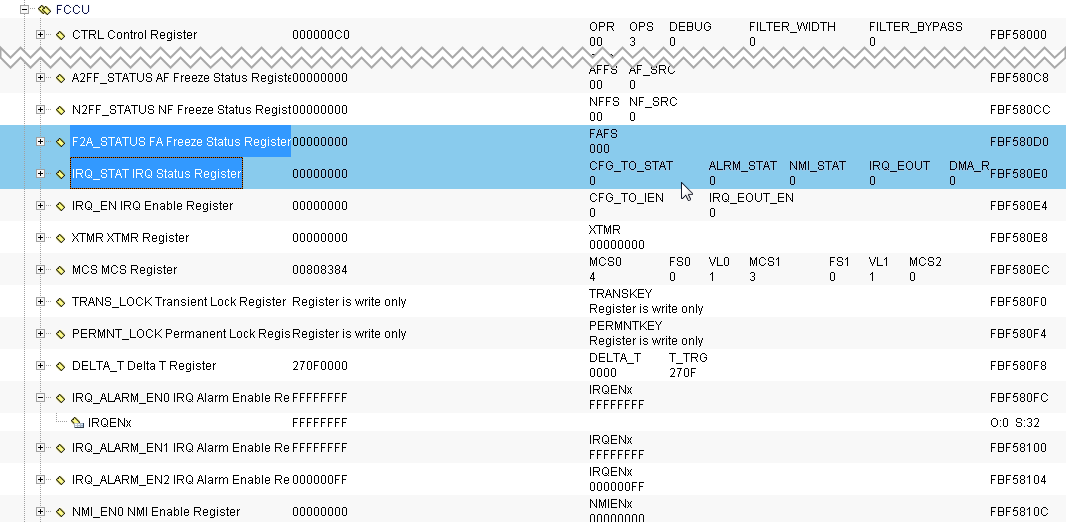1066x522 pixels.
Task: Click IRQ_ALARM_EN2 value 000000FF
Action: 320,479
